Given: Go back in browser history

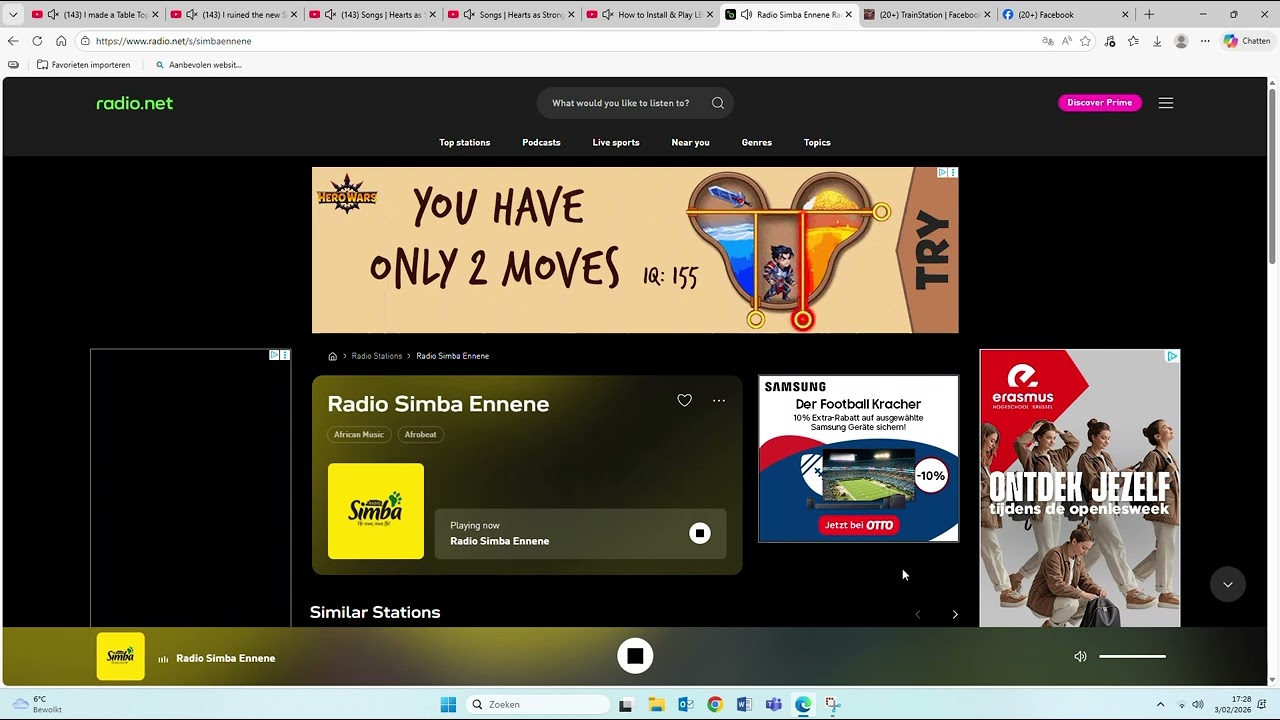Looking at the screenshot, I should pyautogui.click(x=13, y=41).
